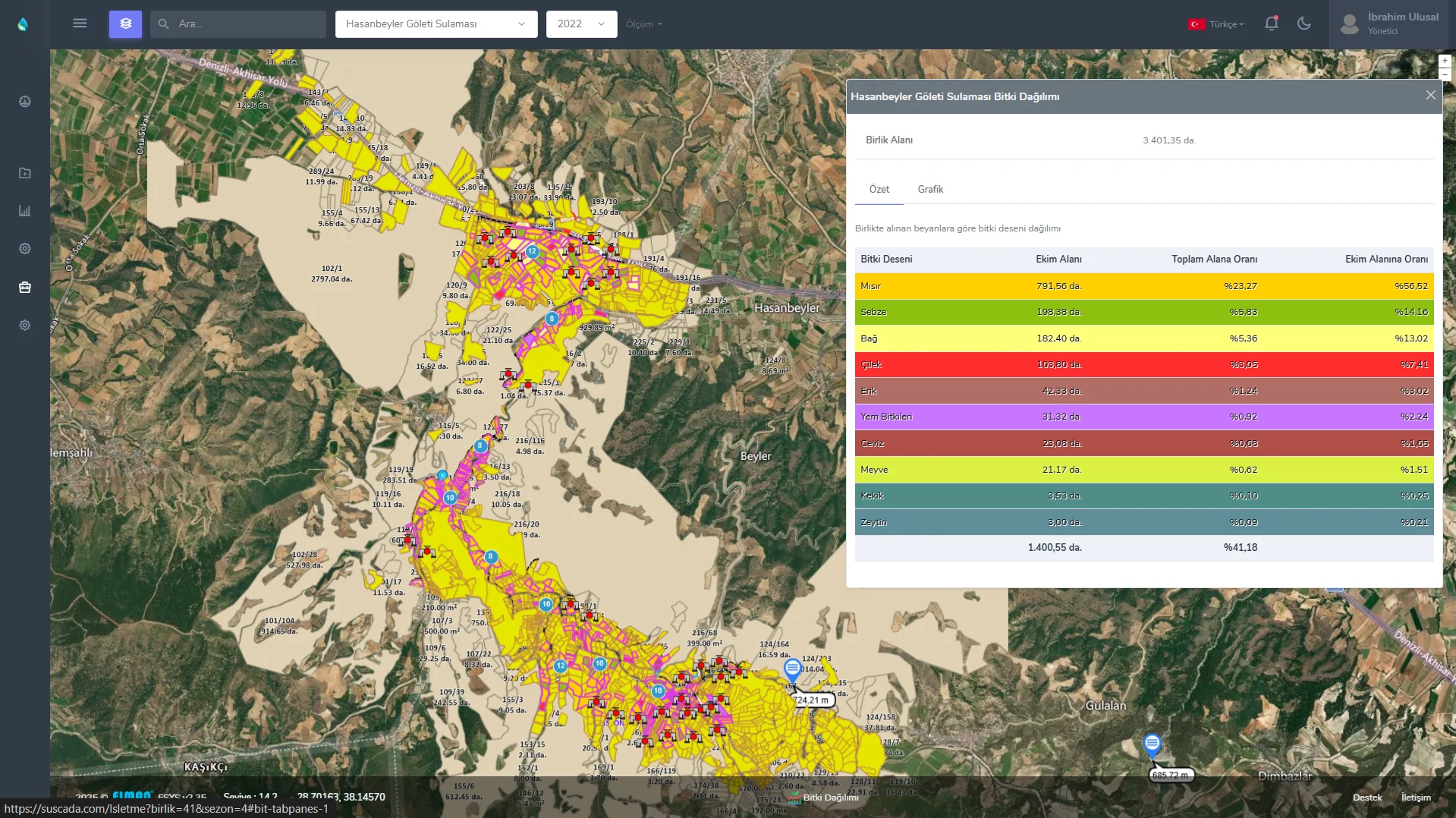Select the Özet tab
Viewport: 1456px width, 818px height.
click(879, 189)
